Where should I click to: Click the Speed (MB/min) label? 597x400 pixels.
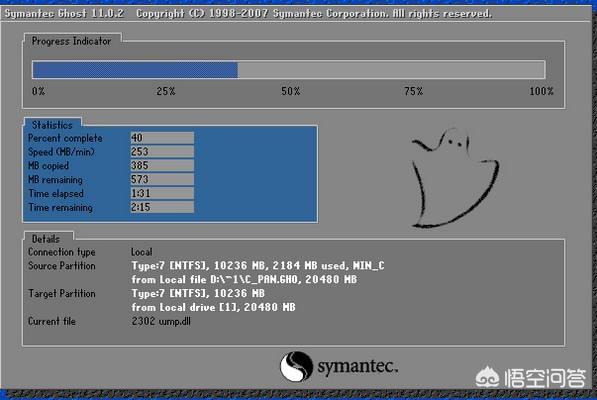coord(61,152)
